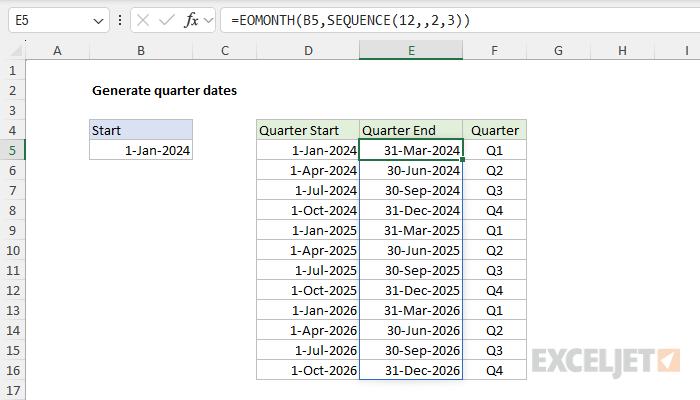Click cell B5 containing 1-Jan-2024
Image resolution: width=700 pixels, height=400 pixels.
pyautogui.click(x=141, y=150)
